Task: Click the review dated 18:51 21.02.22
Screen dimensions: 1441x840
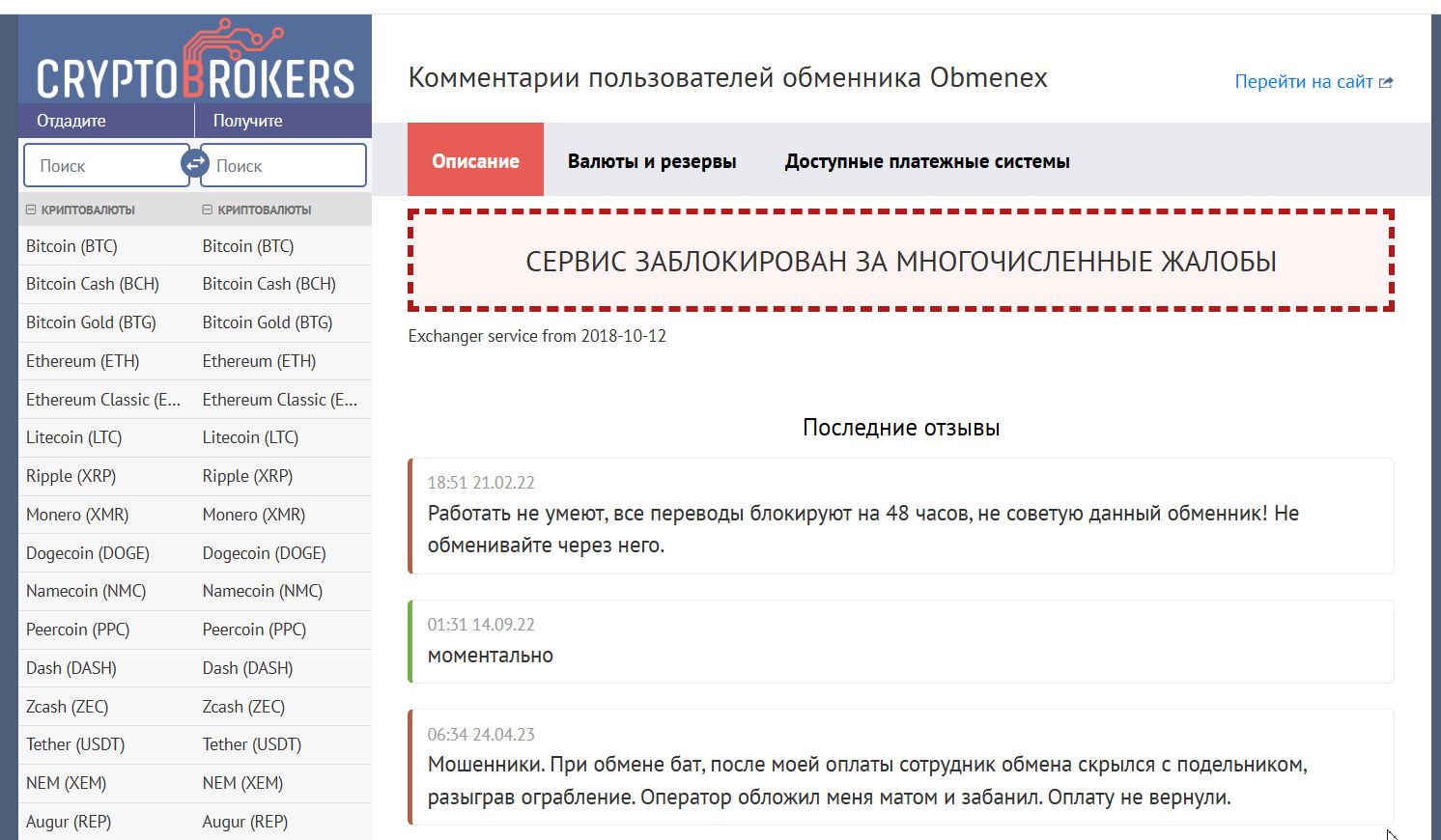Action: point(901,516)
